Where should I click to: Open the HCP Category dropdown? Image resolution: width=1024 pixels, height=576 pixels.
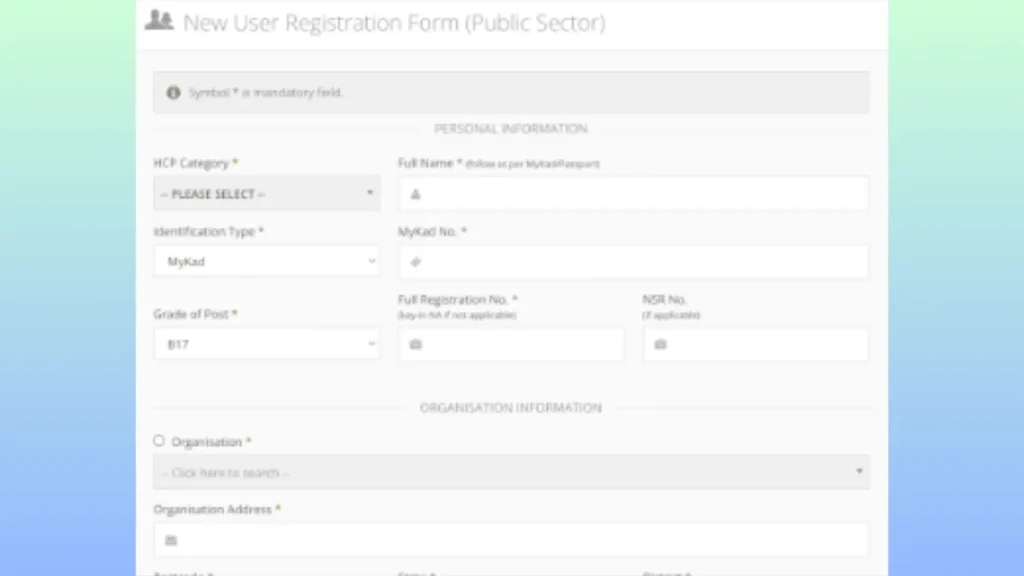pyautogui.click(x=266, y=193)
